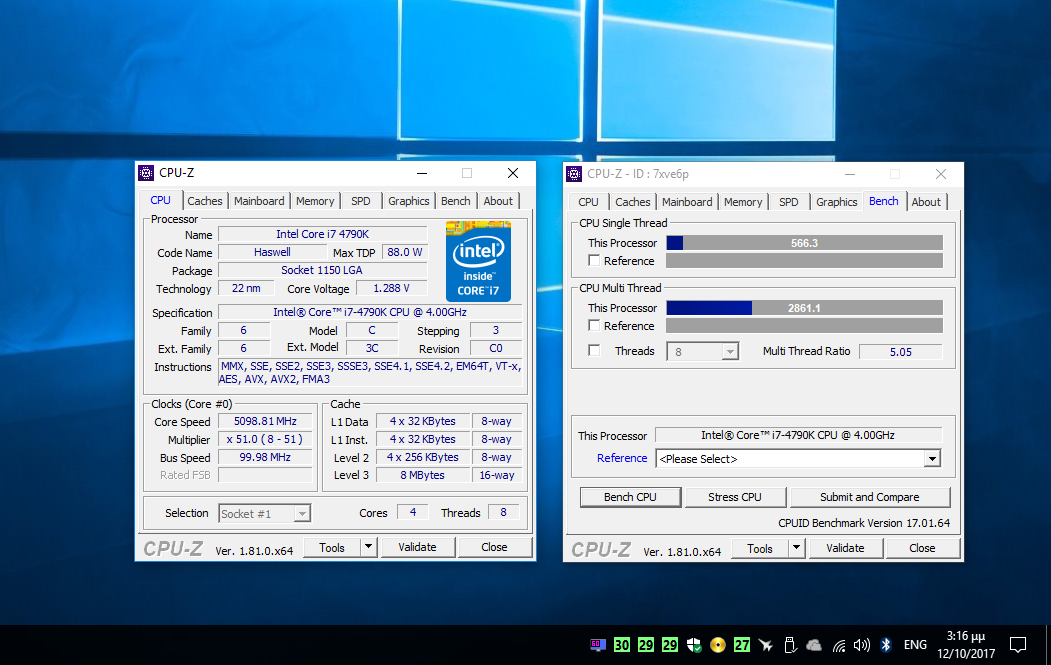Open Bench tab in left CPU-Z window
The width and height of the screenshot is (1051, 665).
click(x=456, y=201)
